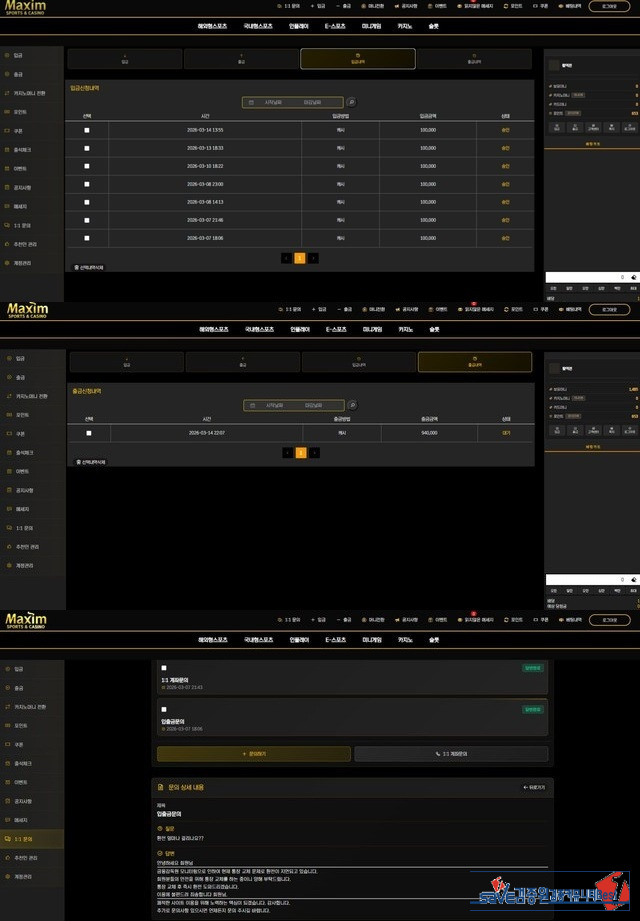Click 답변완료 badge on the 입출금문의 card
The height and width of the screenshot is (921, 640).
[x=533, y=710]
